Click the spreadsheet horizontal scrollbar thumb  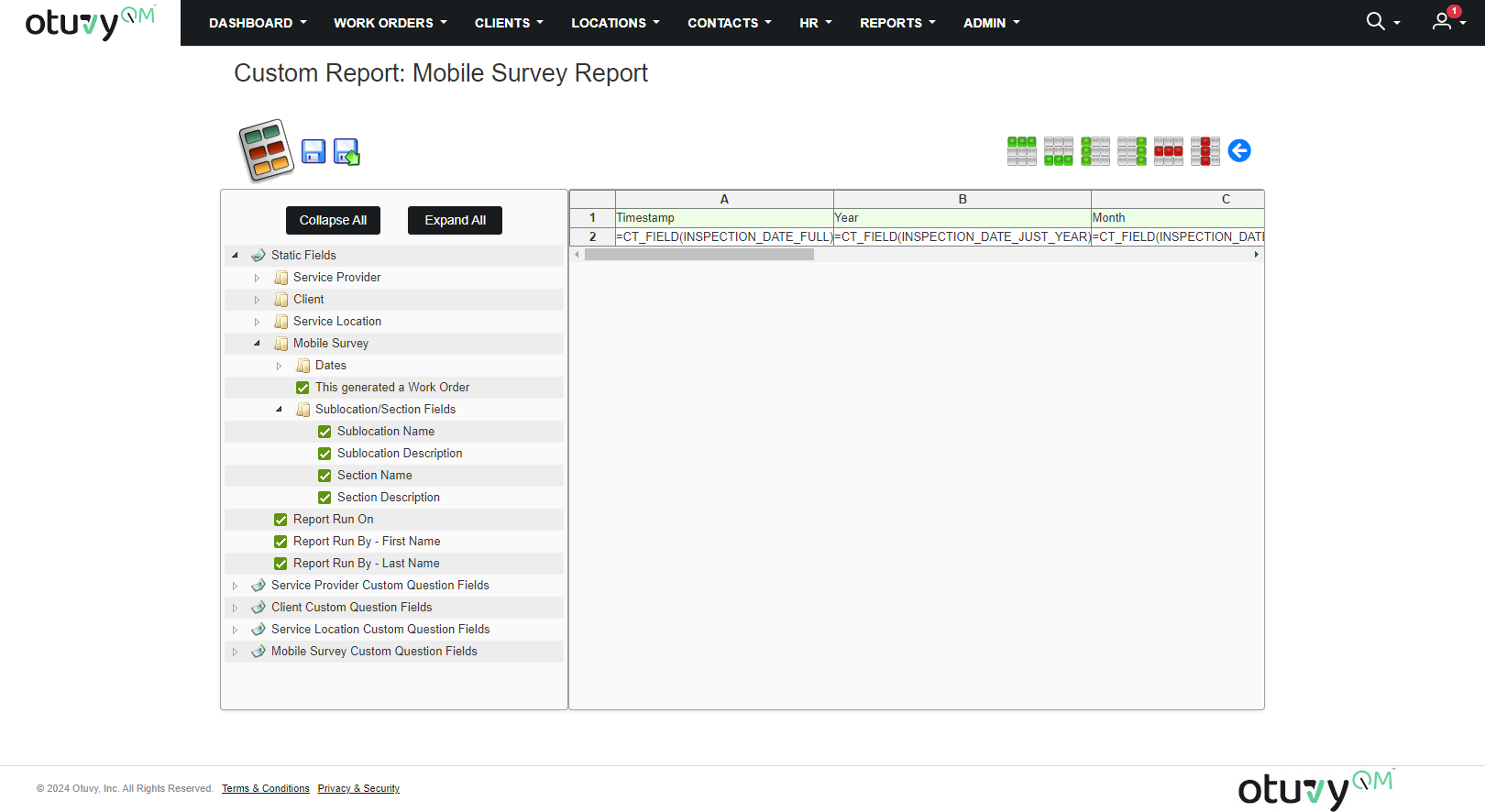point(699,255)
